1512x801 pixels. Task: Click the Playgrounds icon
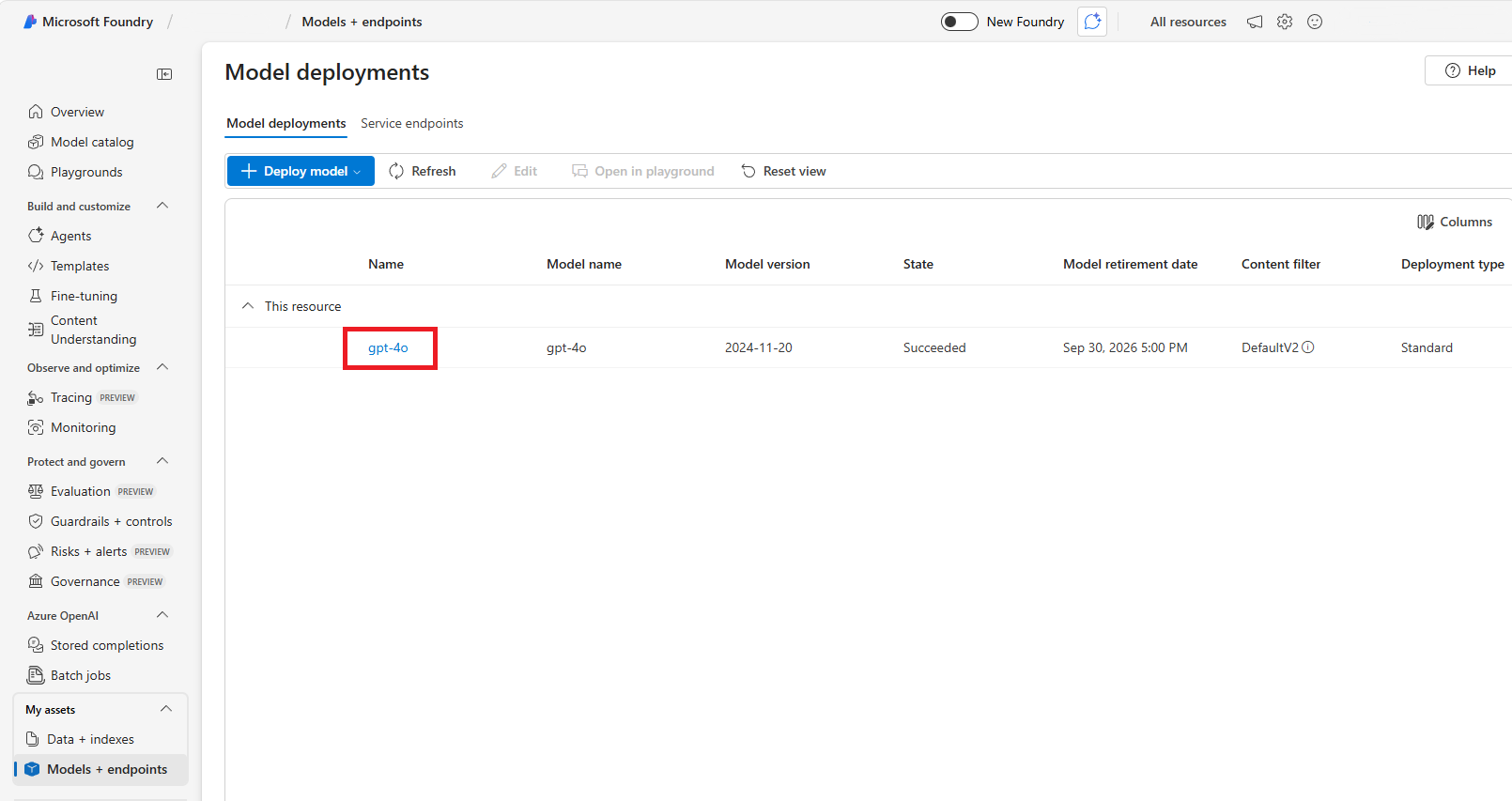tap(36, 172)
